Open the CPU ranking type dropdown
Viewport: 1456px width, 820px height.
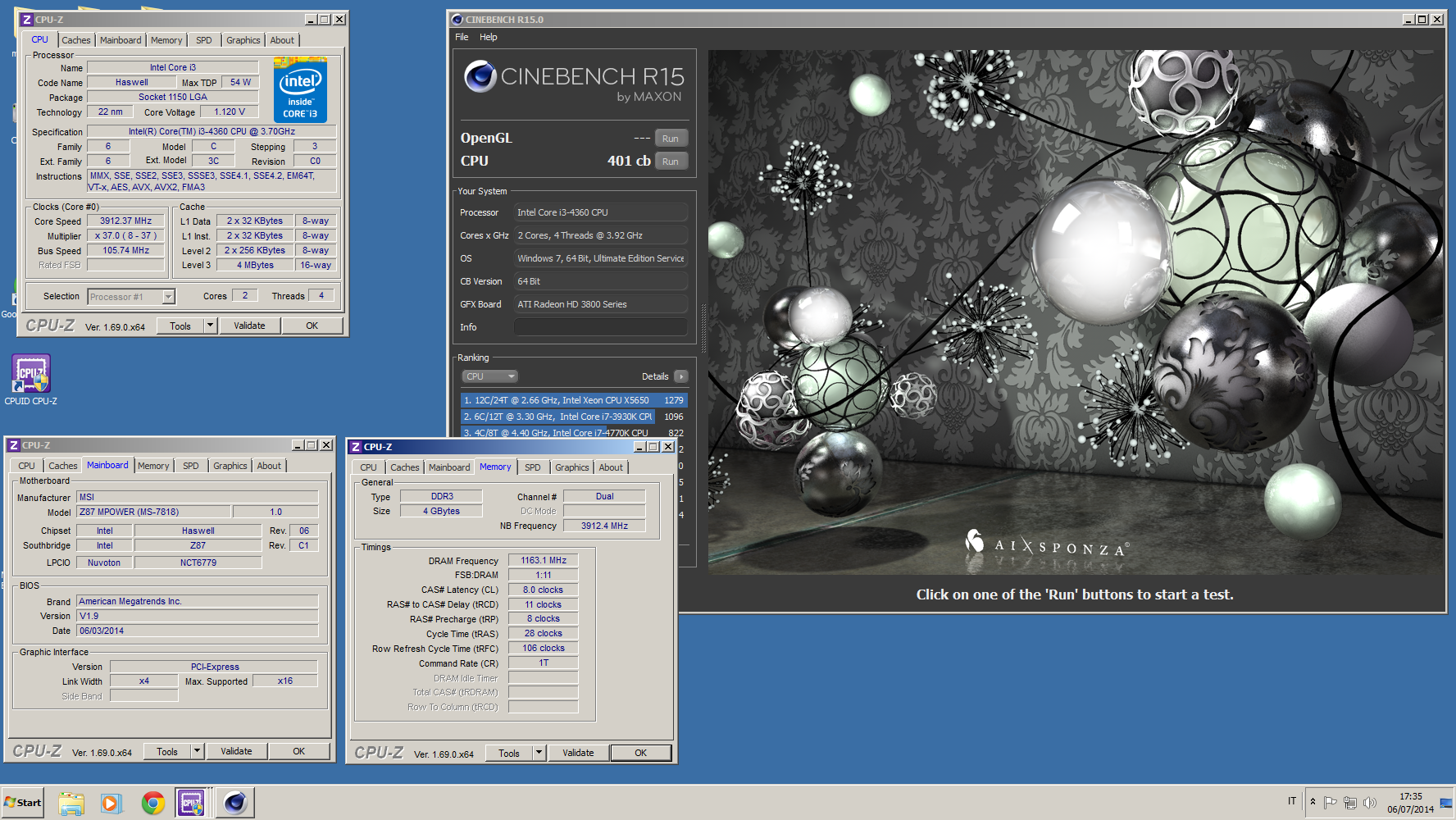490,376
